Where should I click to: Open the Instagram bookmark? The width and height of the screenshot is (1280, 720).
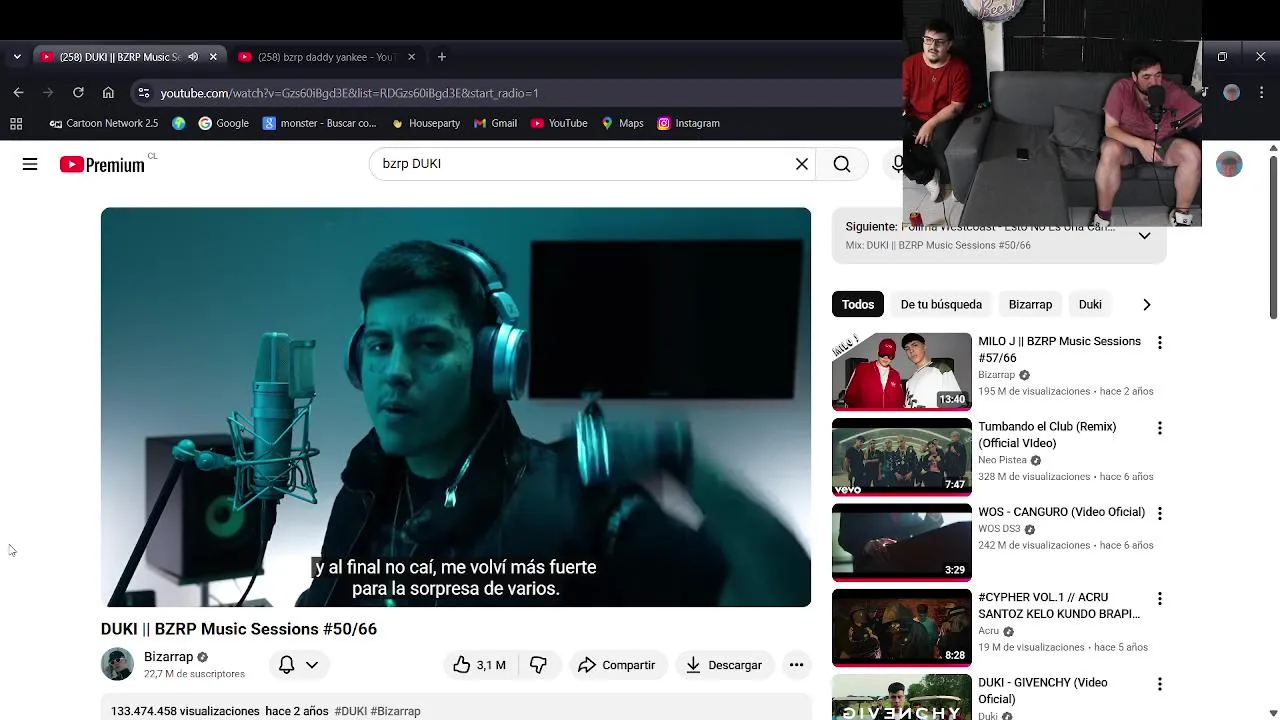[x=688, y=123]
